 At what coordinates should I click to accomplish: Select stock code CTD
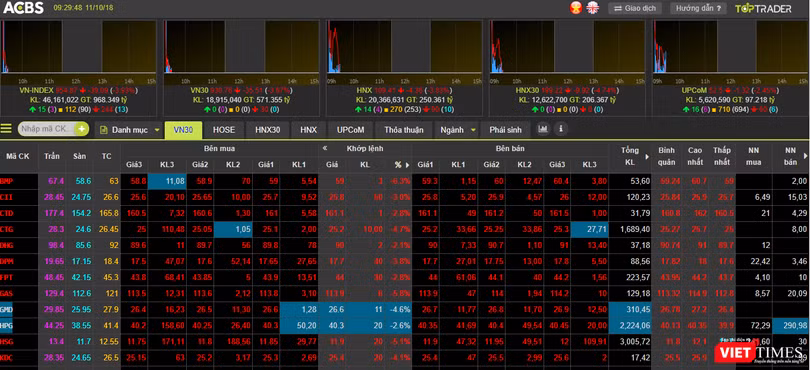pos(7,213)
